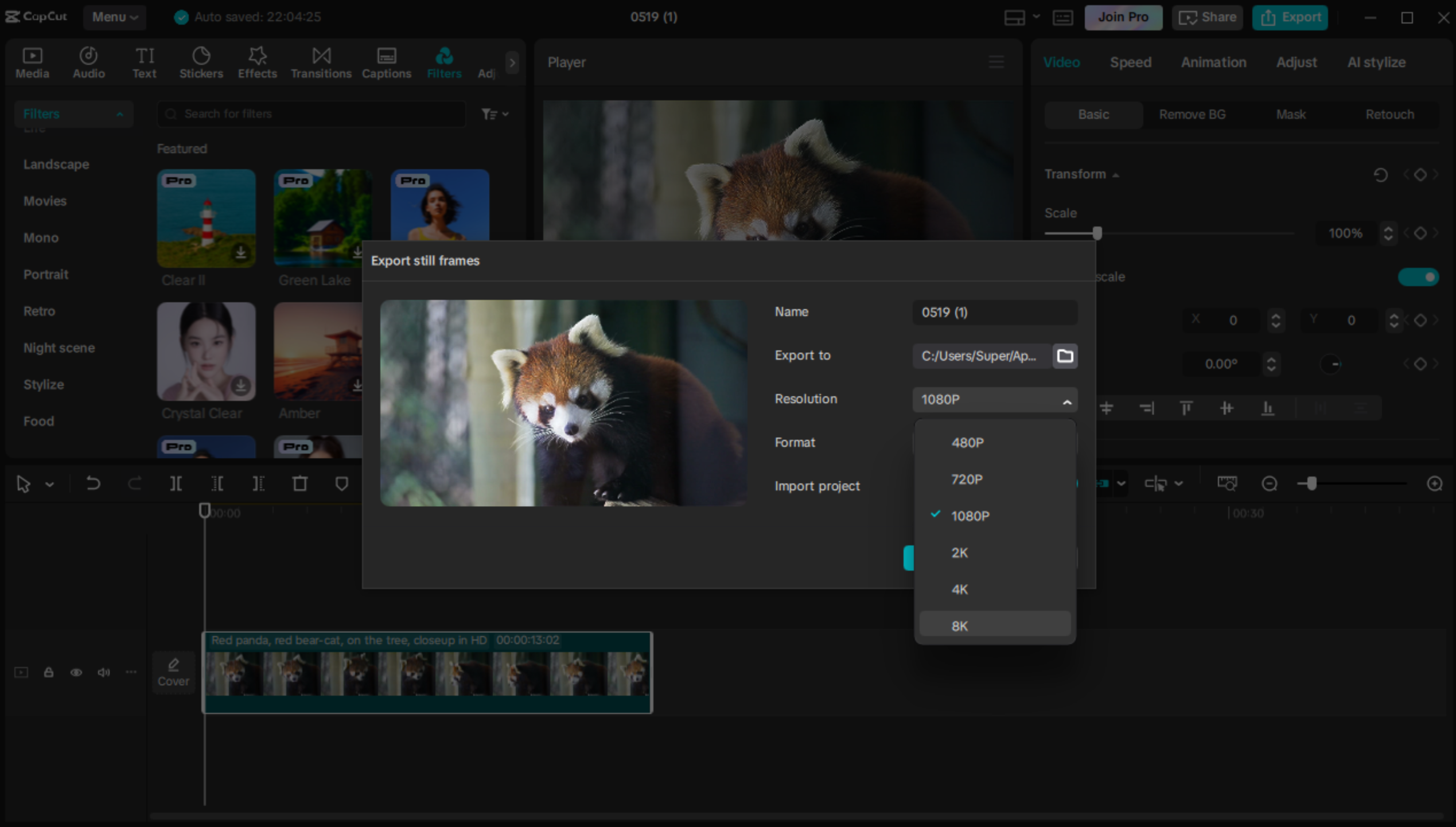Open the filter sorting dropdown
Image resolution: width=1456 pixels, height=827 pixels.
(495, 114)
